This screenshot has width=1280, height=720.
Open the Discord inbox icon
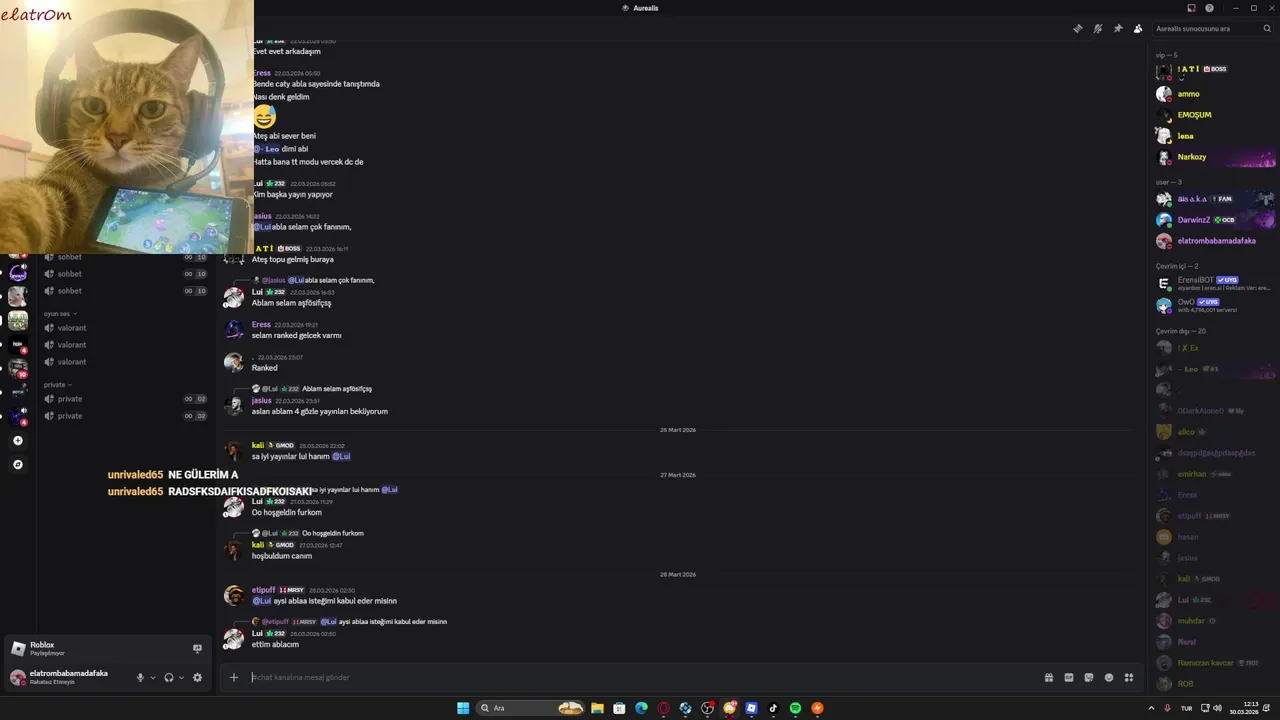[x=1191, y=8]
